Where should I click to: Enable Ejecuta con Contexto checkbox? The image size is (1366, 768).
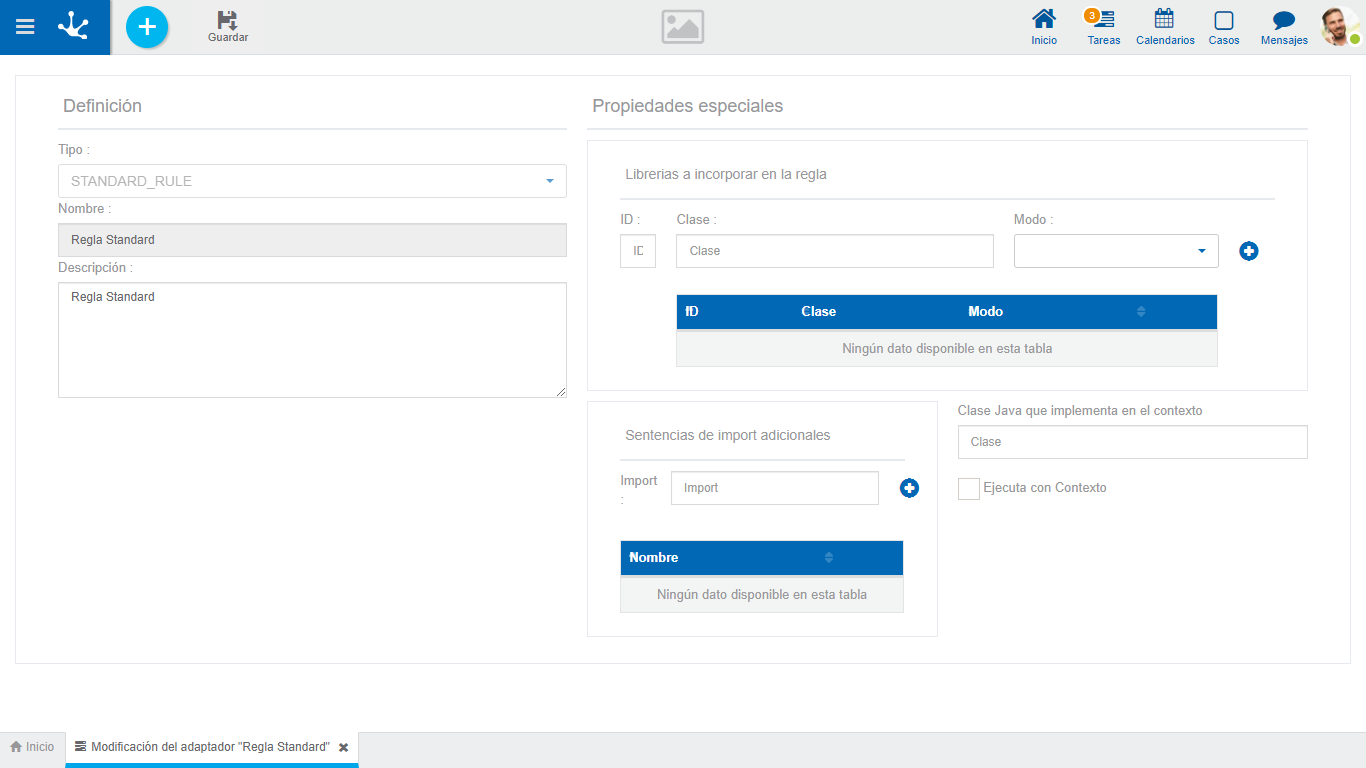pos(968,488)
